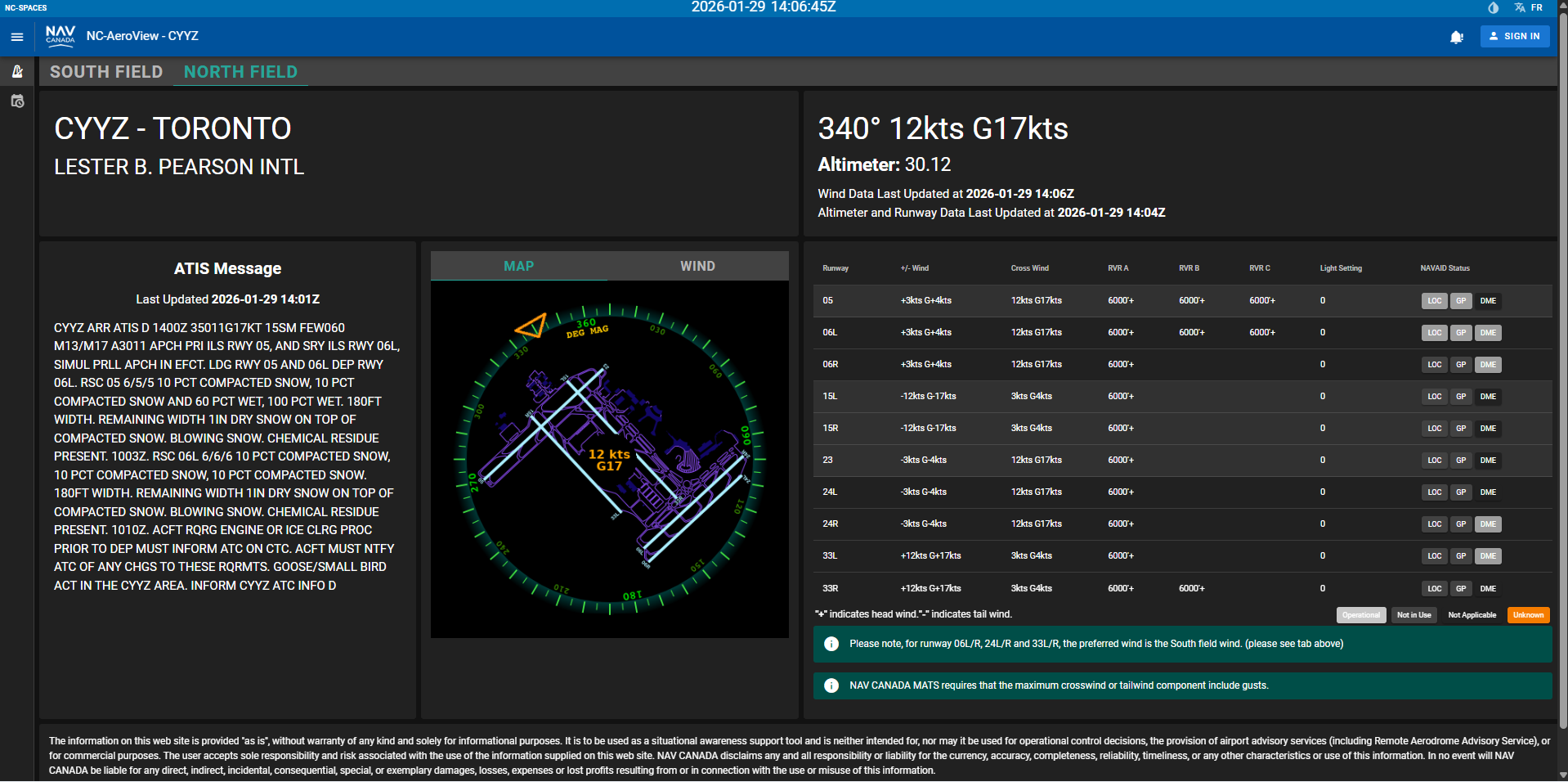Toggle LOC status for runway 05

pos(1434,301)
